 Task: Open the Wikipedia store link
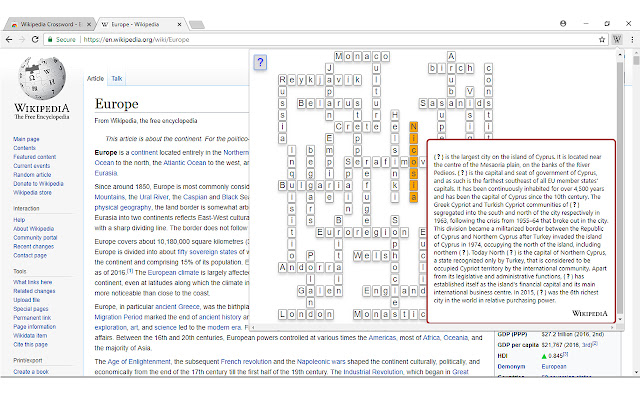(32, 193)
